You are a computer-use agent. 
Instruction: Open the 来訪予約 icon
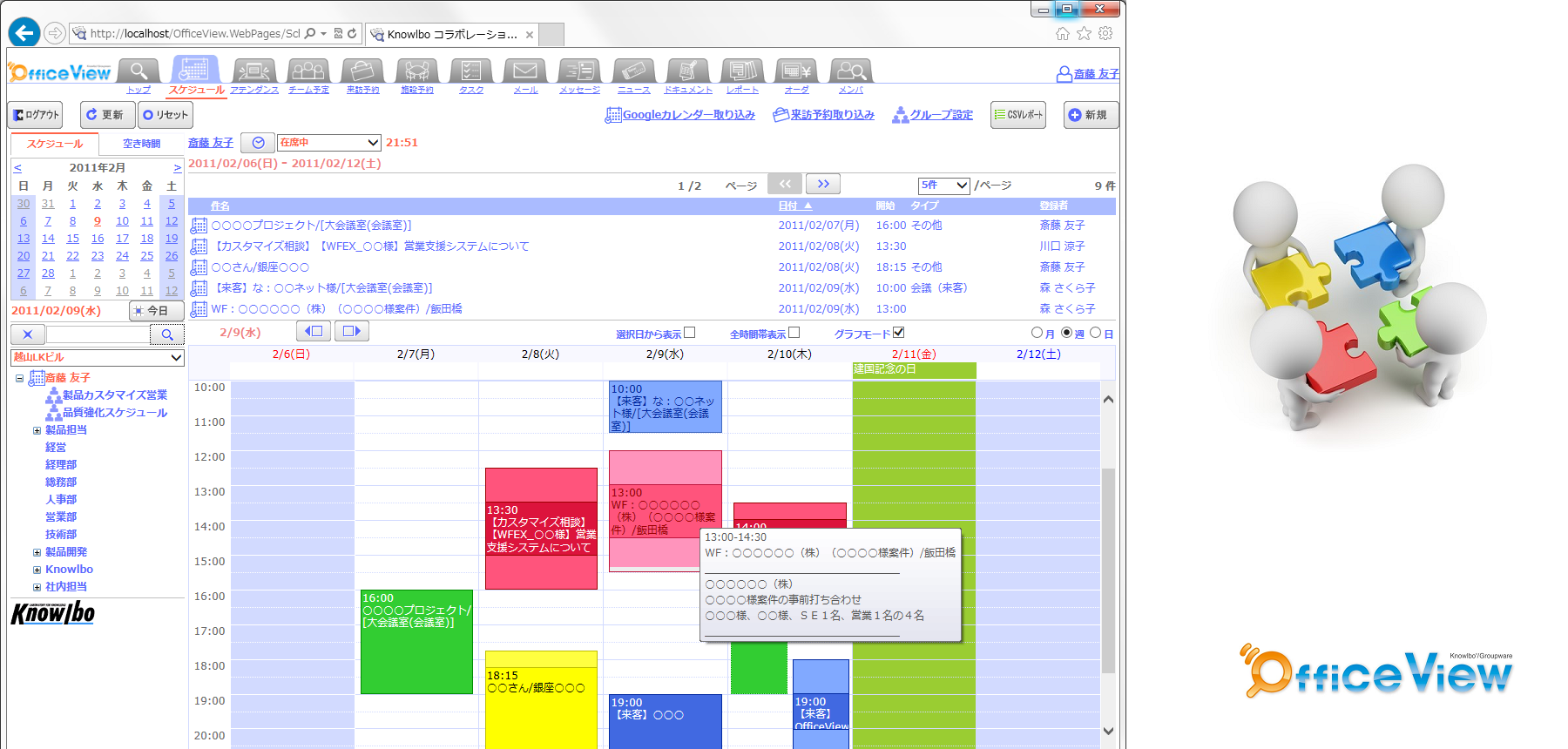click(362, 71)
